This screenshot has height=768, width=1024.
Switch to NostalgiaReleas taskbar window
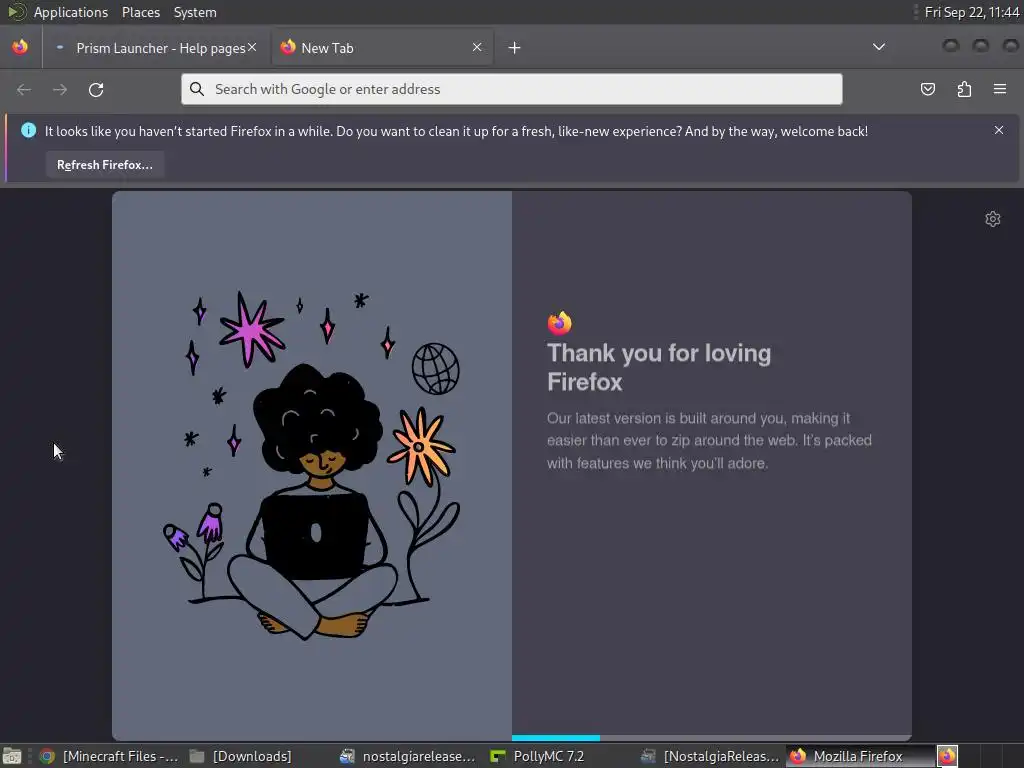(x=711, y=756)
